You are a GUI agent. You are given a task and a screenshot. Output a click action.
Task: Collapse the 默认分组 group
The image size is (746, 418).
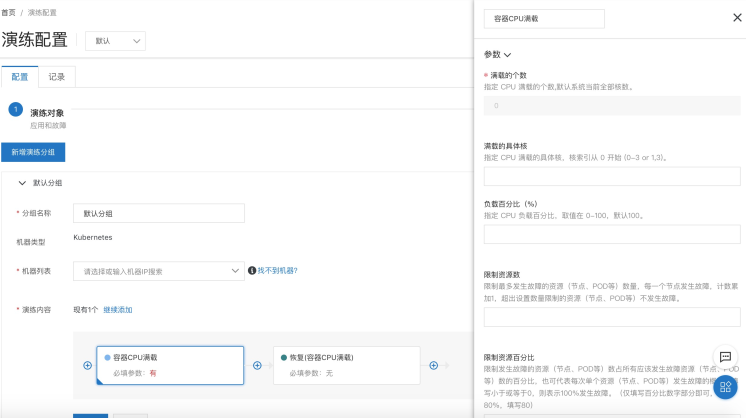tap(22, 183)
